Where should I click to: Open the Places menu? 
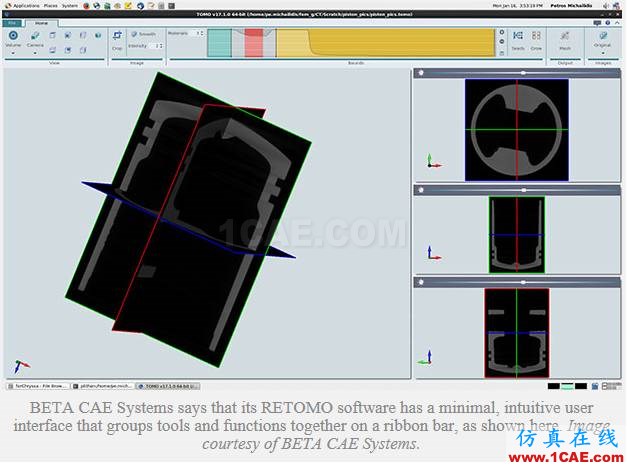tap(50, 6)
